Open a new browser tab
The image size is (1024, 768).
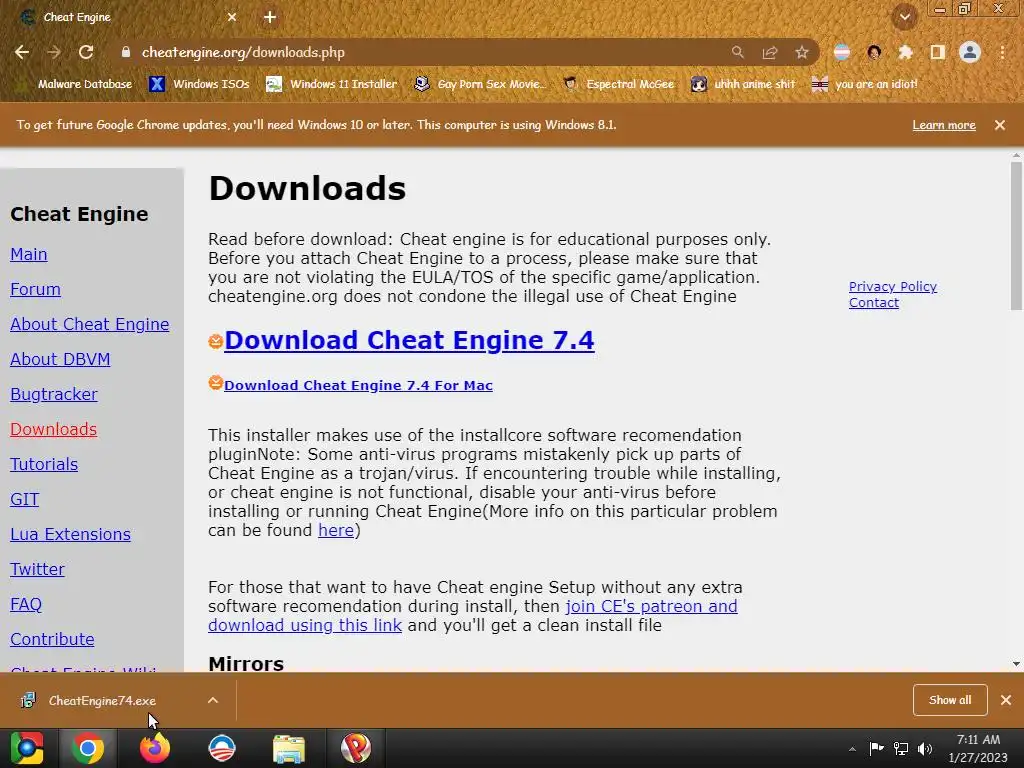pyautogui.click(x=270, y=18)
